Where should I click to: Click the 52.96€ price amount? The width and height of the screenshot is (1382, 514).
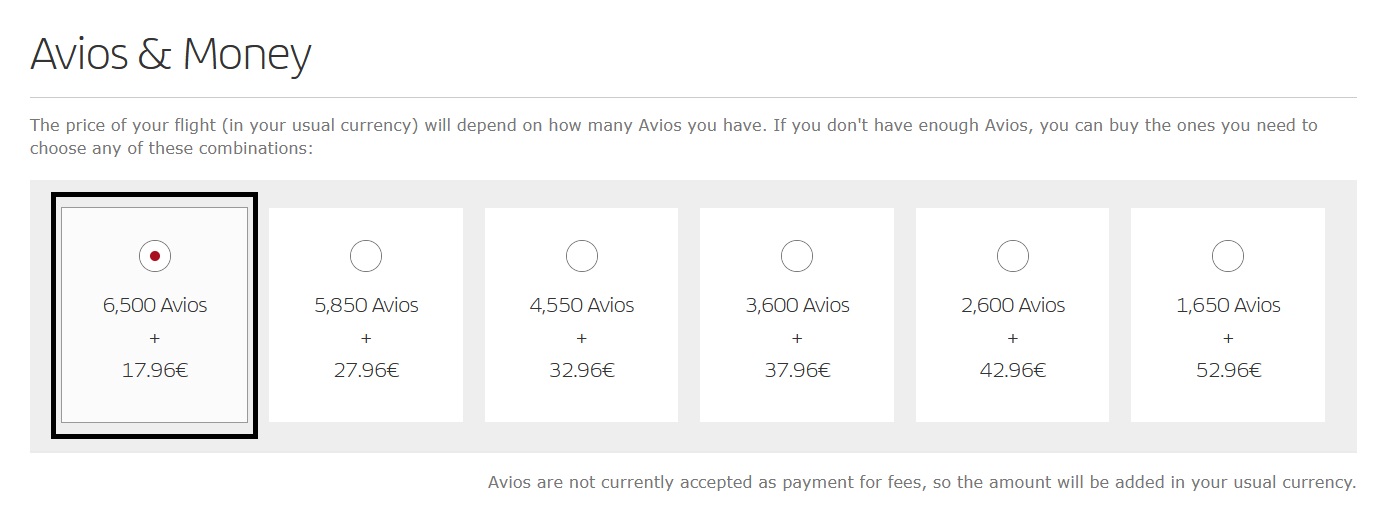(x=1228, y=371)
